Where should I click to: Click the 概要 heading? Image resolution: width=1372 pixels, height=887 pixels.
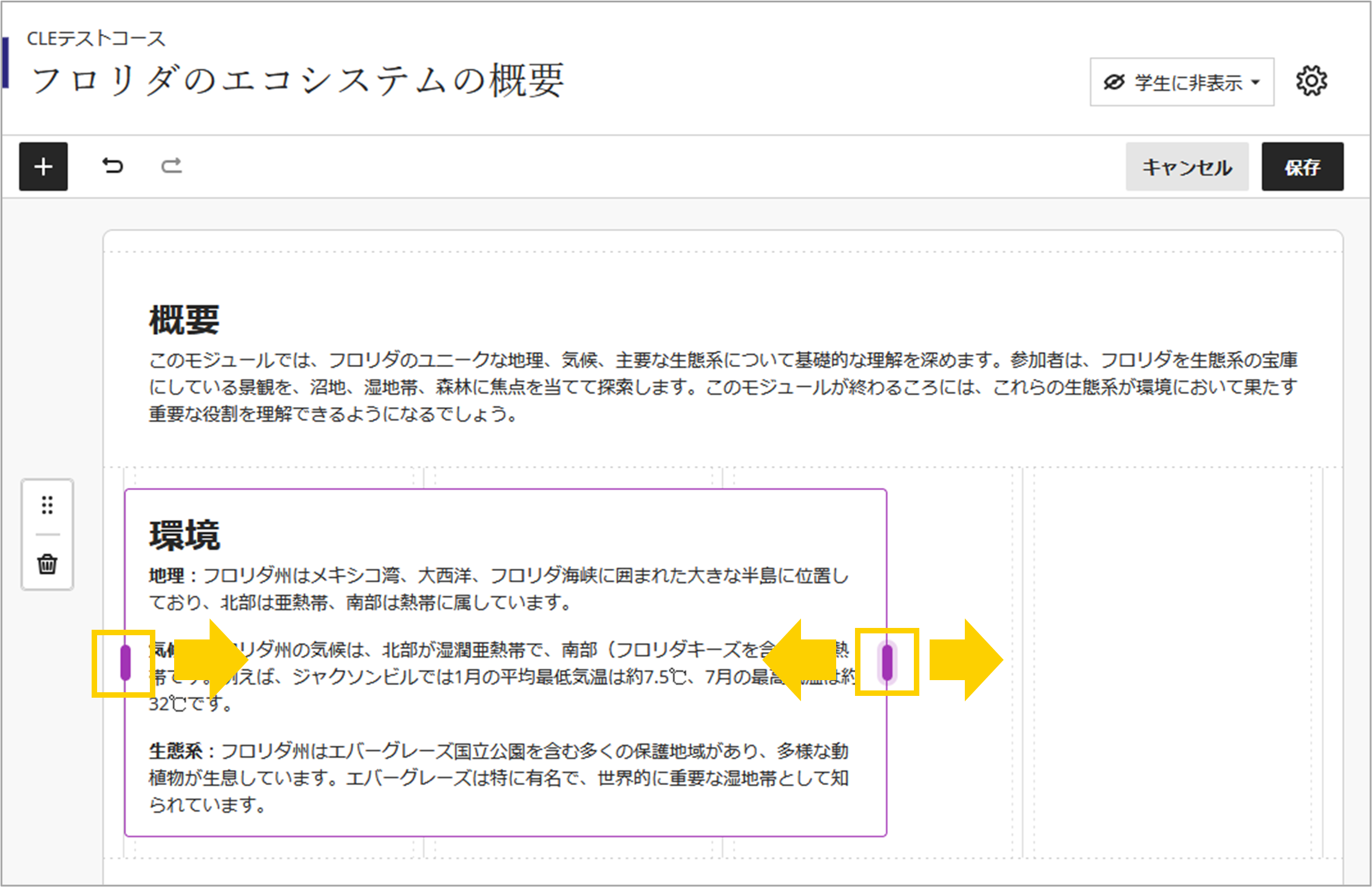click(184, 320)
